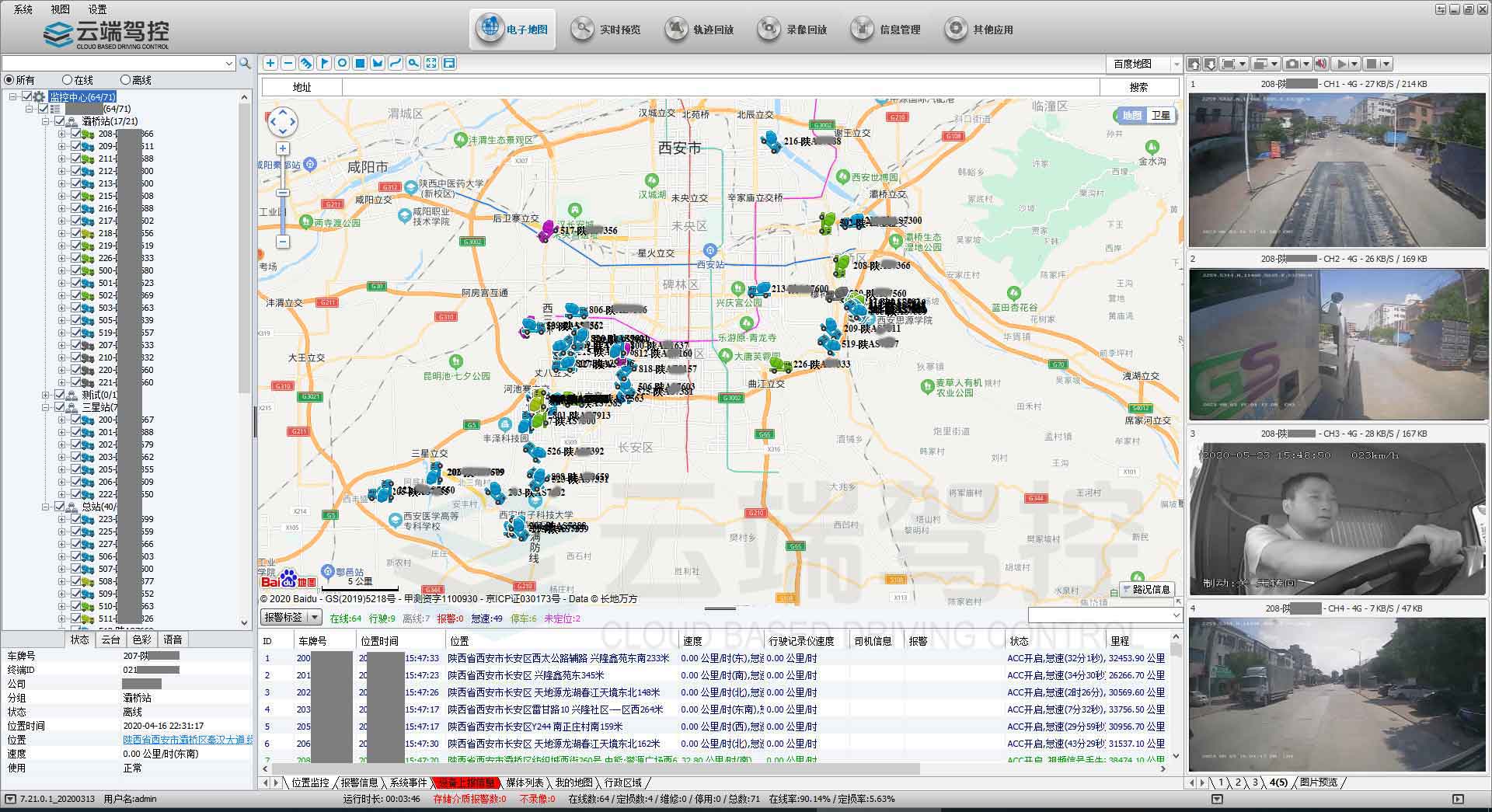Viewport: 1492px width, 812px height.
Task: Collapse the 总站 tree group
Action: [x=45, y=507]
